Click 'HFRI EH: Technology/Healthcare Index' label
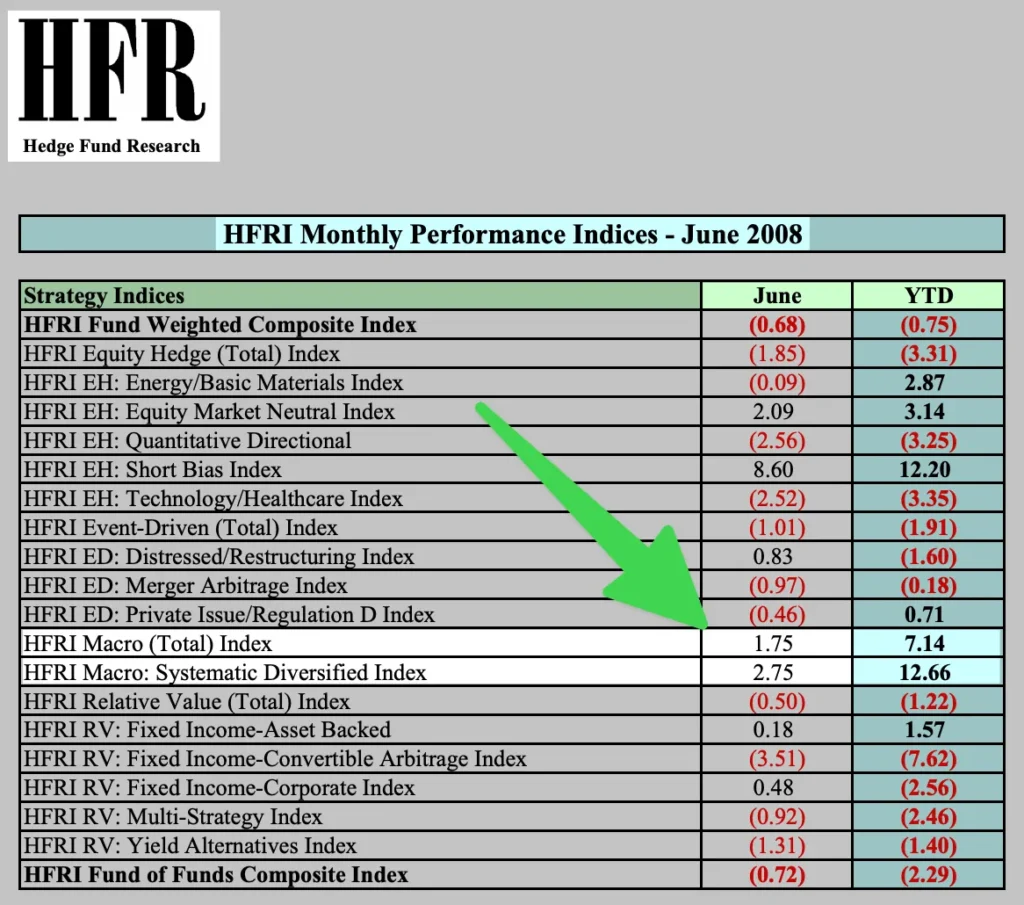The image size is (1024, 905). coord(213,499)
